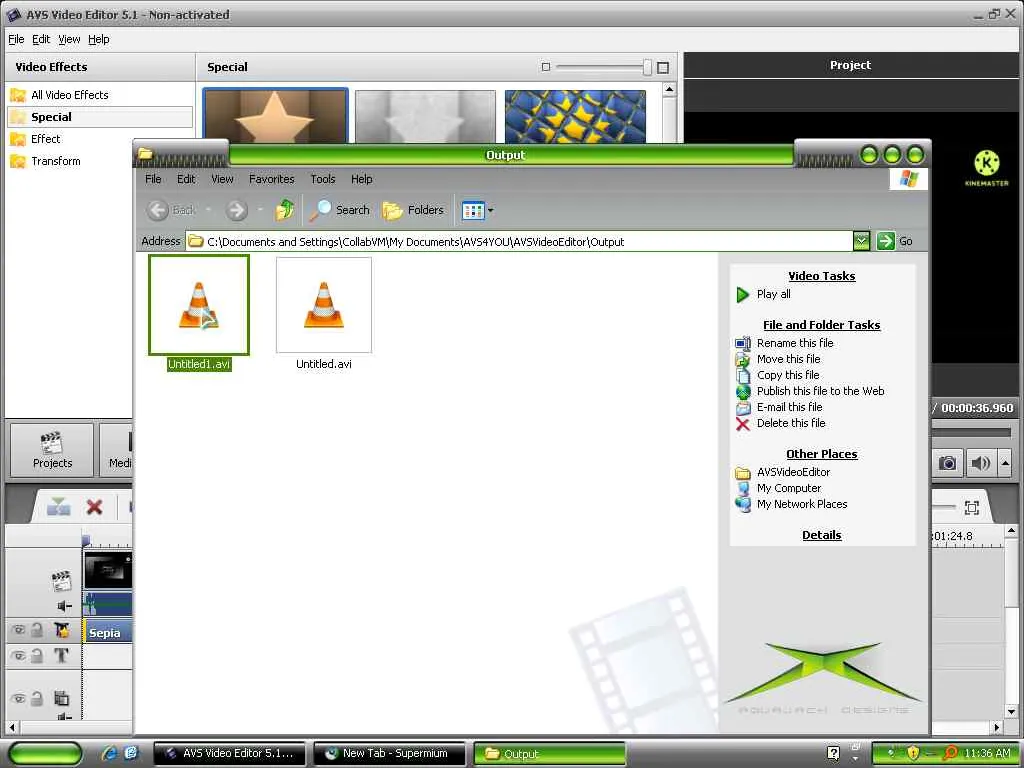Screen dimensions: 1024x768
Task: Collapse the Video Tasks section header
Action: [x=822, y=276]
